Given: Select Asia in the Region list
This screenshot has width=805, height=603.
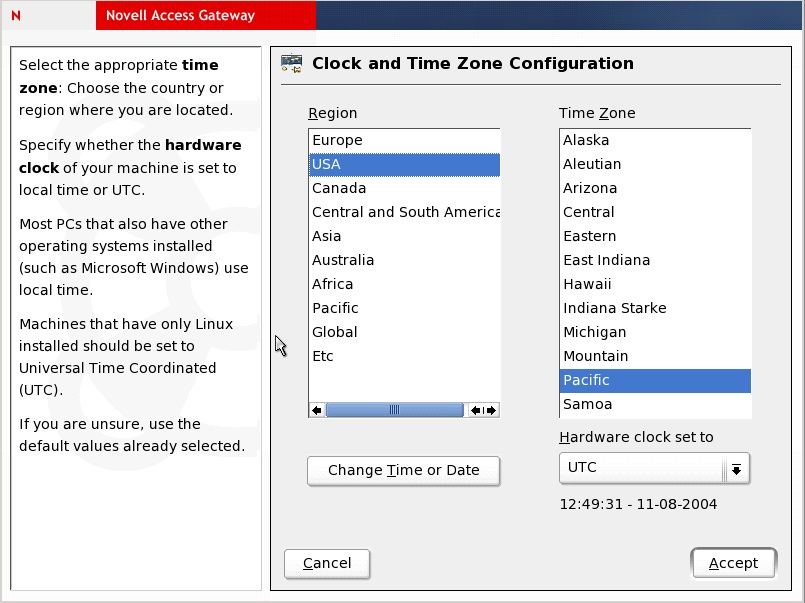Looking at the screenshot, I should pyautogui.click(x=327, y=236).
